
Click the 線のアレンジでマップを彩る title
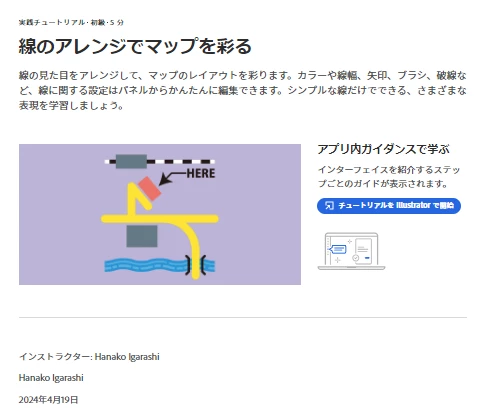tap(135, 46)
